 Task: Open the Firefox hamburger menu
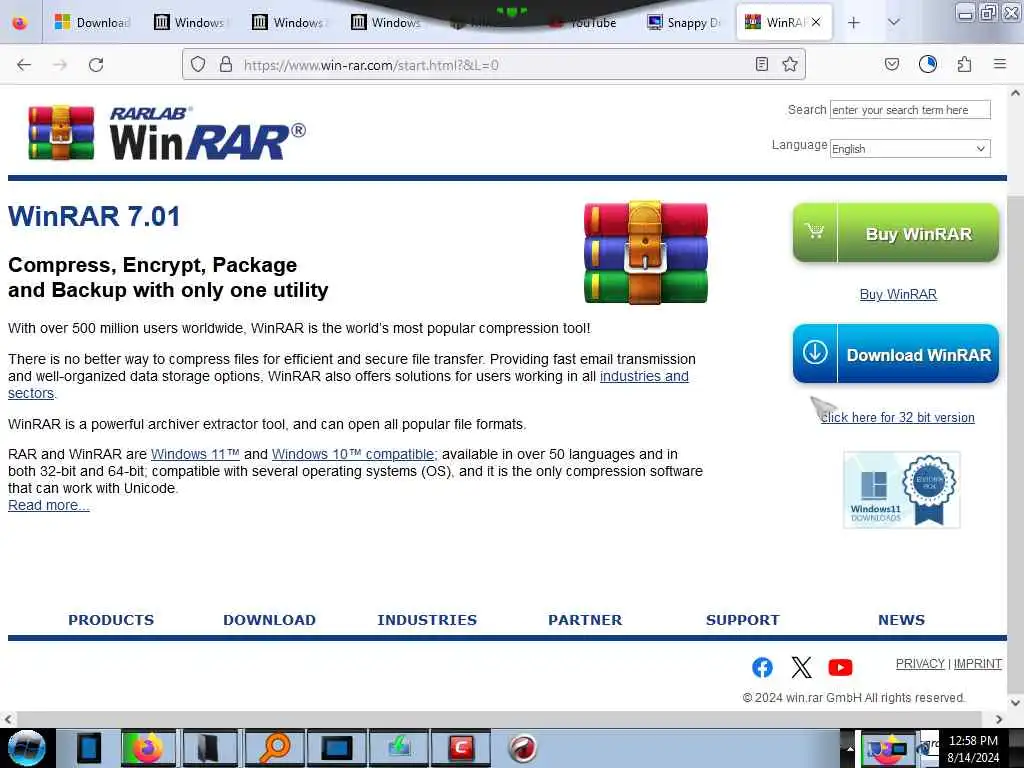pos(1000,64)
